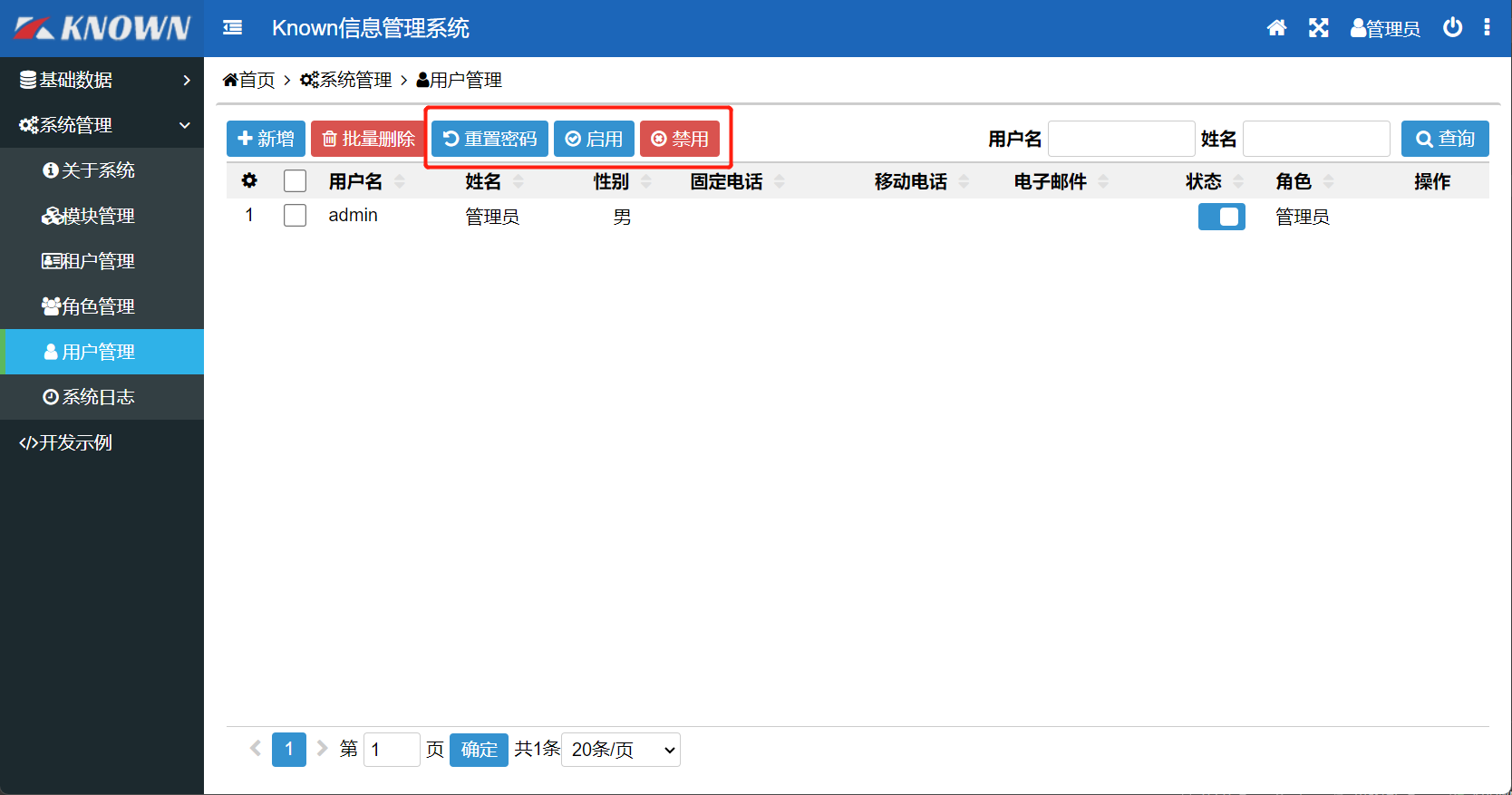1512x795 pixels.
Task: Sort by 固定电话 column arrows
Action: [780, 181]
